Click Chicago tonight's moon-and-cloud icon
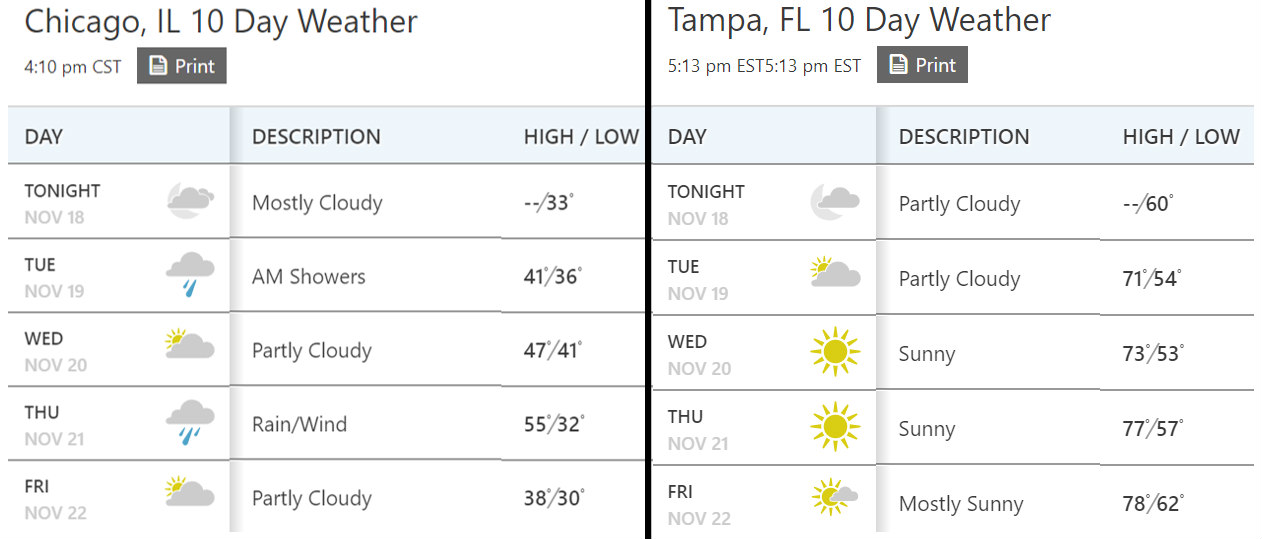 pyautogui.click(x=190, y=201)
